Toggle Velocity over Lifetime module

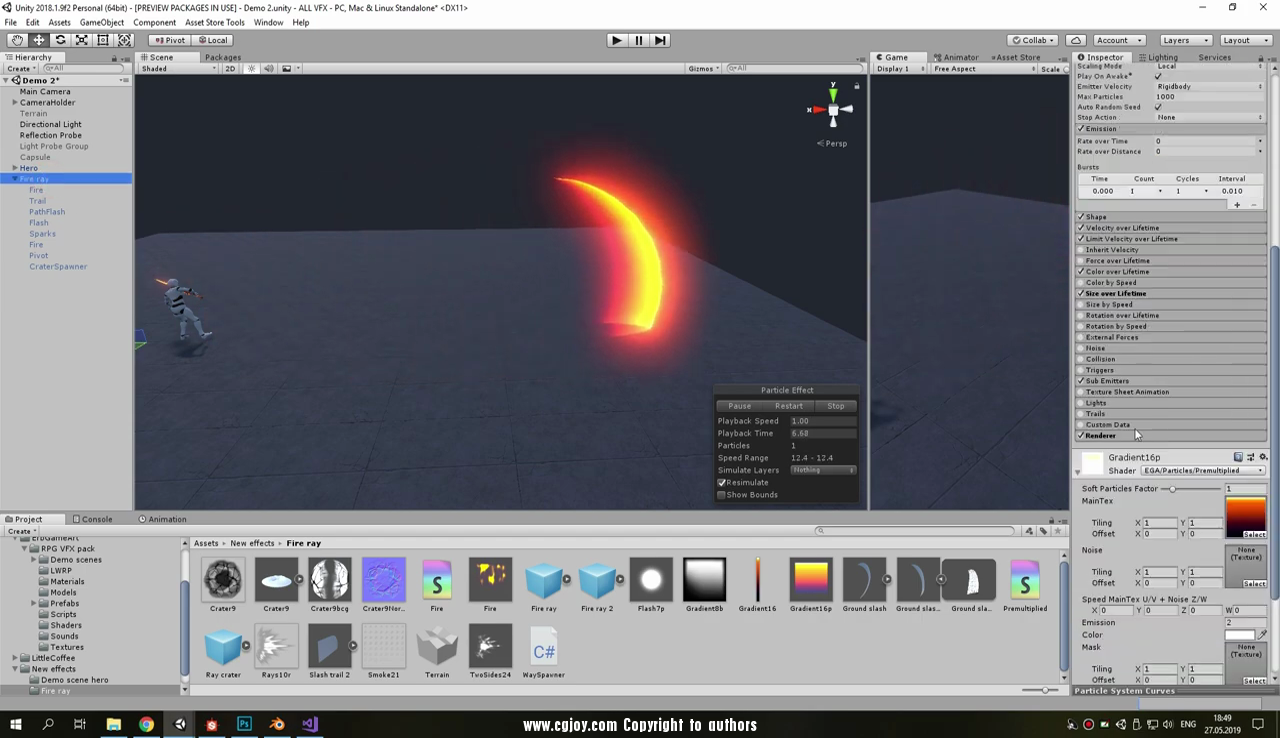tap(1081, 228)
